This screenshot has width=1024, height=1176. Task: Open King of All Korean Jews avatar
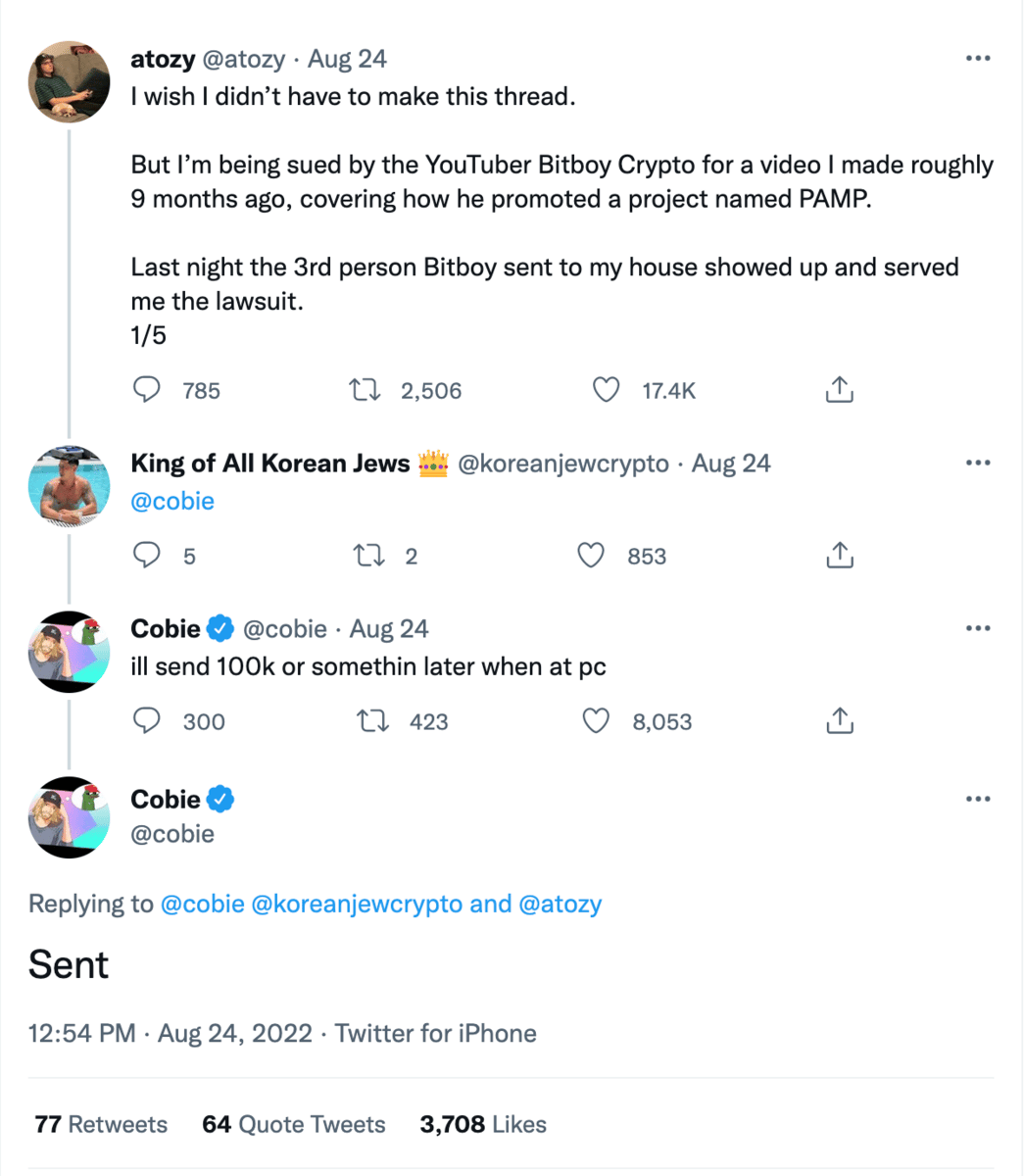coord(69,487)
